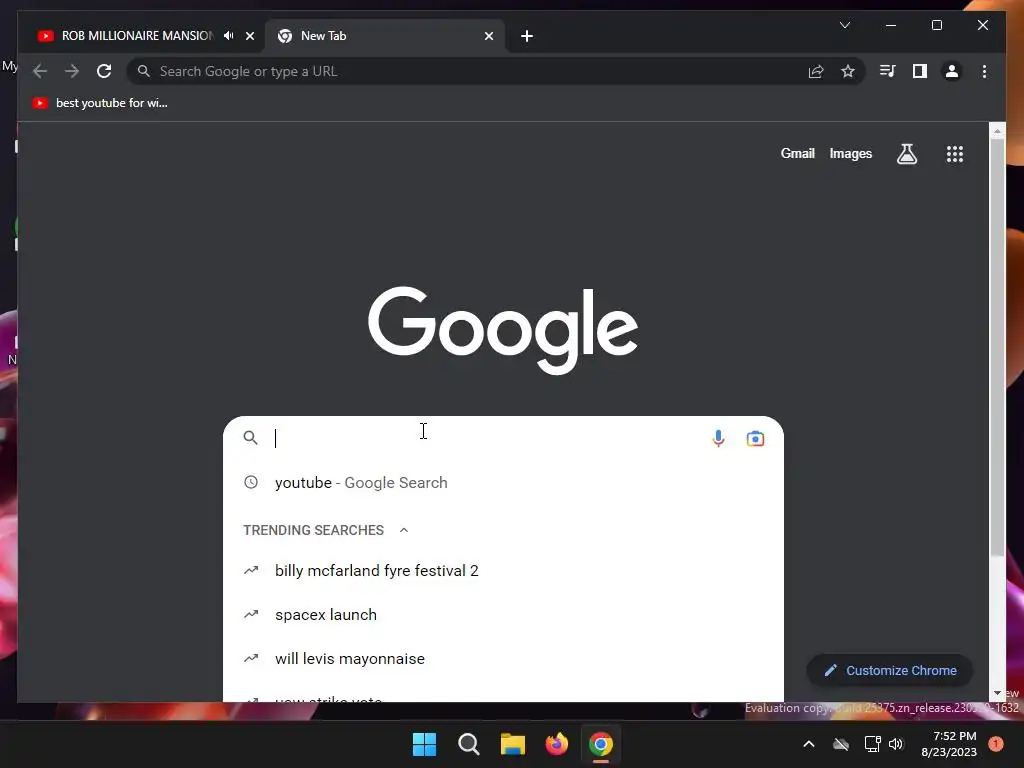This screenshot has width=1024, height=768.
Task: Show hidden system tray icons
Action: pos(808,744)
